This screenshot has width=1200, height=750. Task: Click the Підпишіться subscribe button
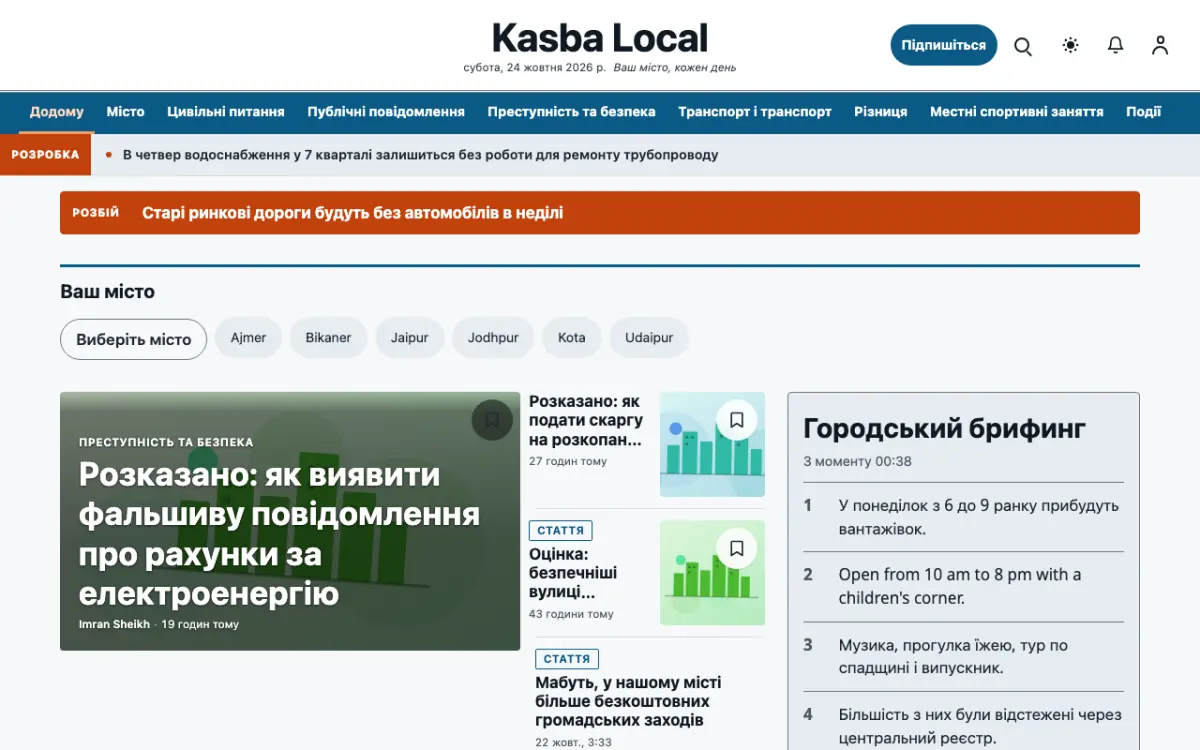pos(944,45)
